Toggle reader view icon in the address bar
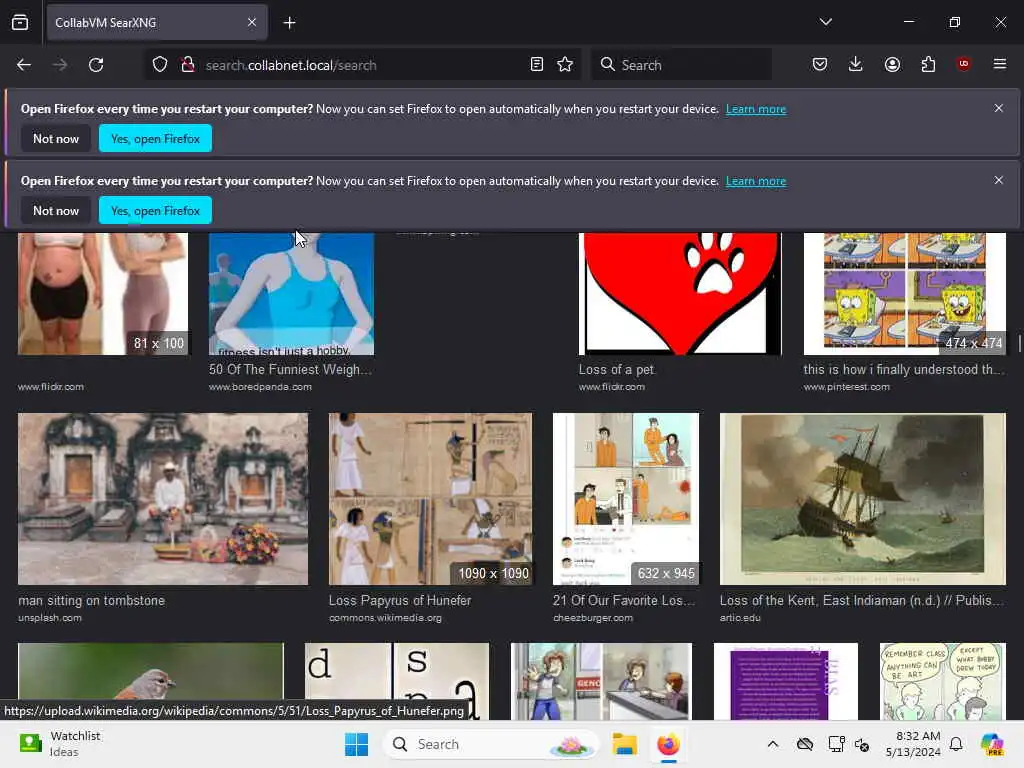The image size is (1024, 768). click(x=537, y=64)
